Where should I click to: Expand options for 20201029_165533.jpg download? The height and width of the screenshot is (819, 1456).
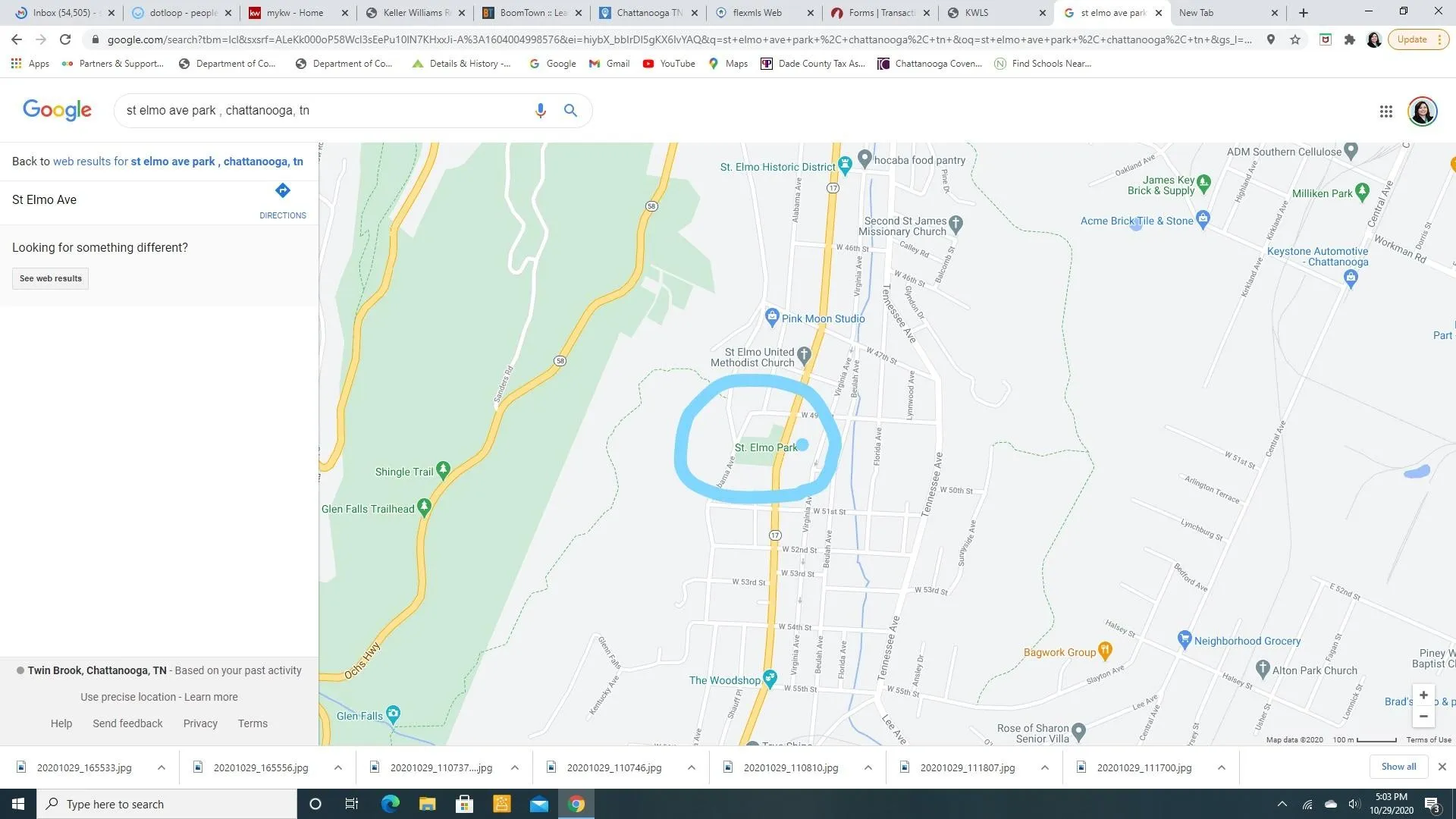pos(162,767)
